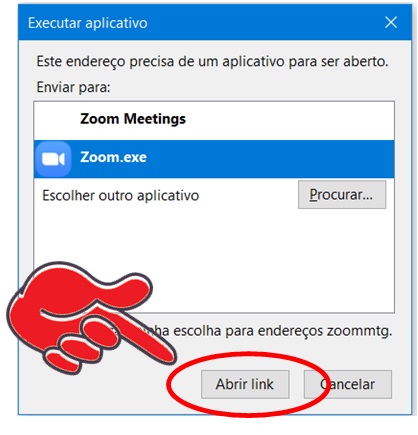Confirm with the Abrir link button
The image size is (418, 435).
coord(245,384)
